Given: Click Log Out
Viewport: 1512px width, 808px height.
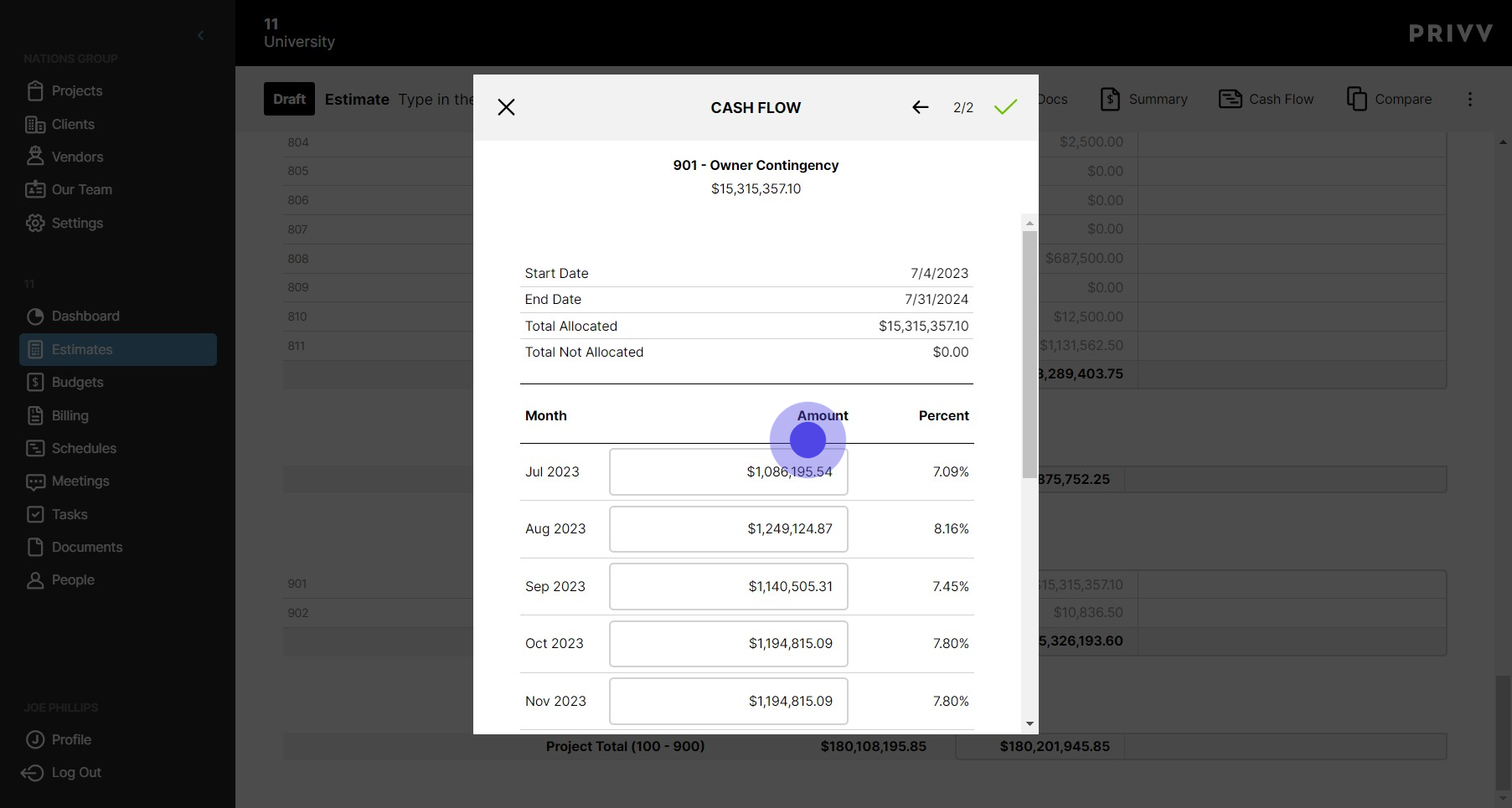Looking at the screenshot, I should tap(76, 772).
